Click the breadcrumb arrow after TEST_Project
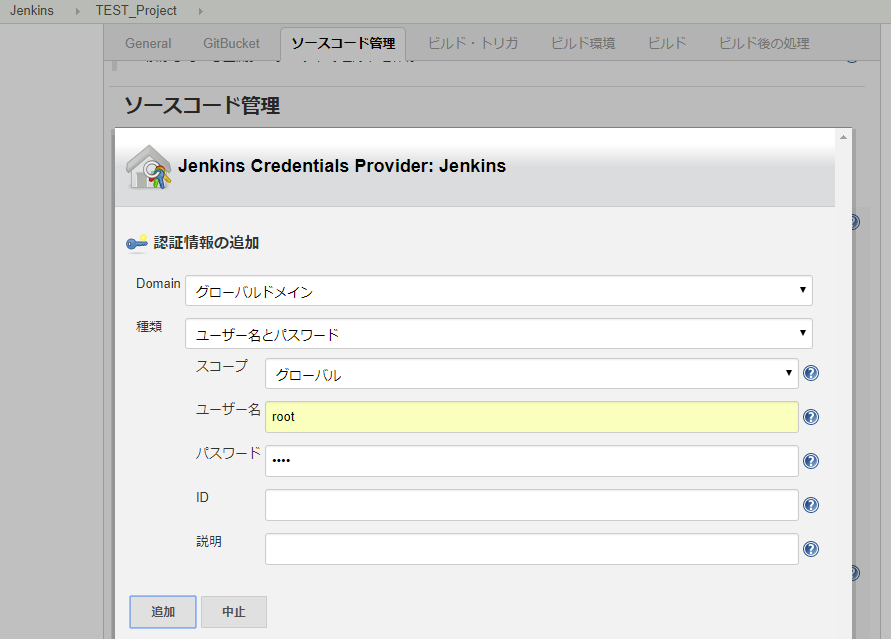 pos(201,11)
